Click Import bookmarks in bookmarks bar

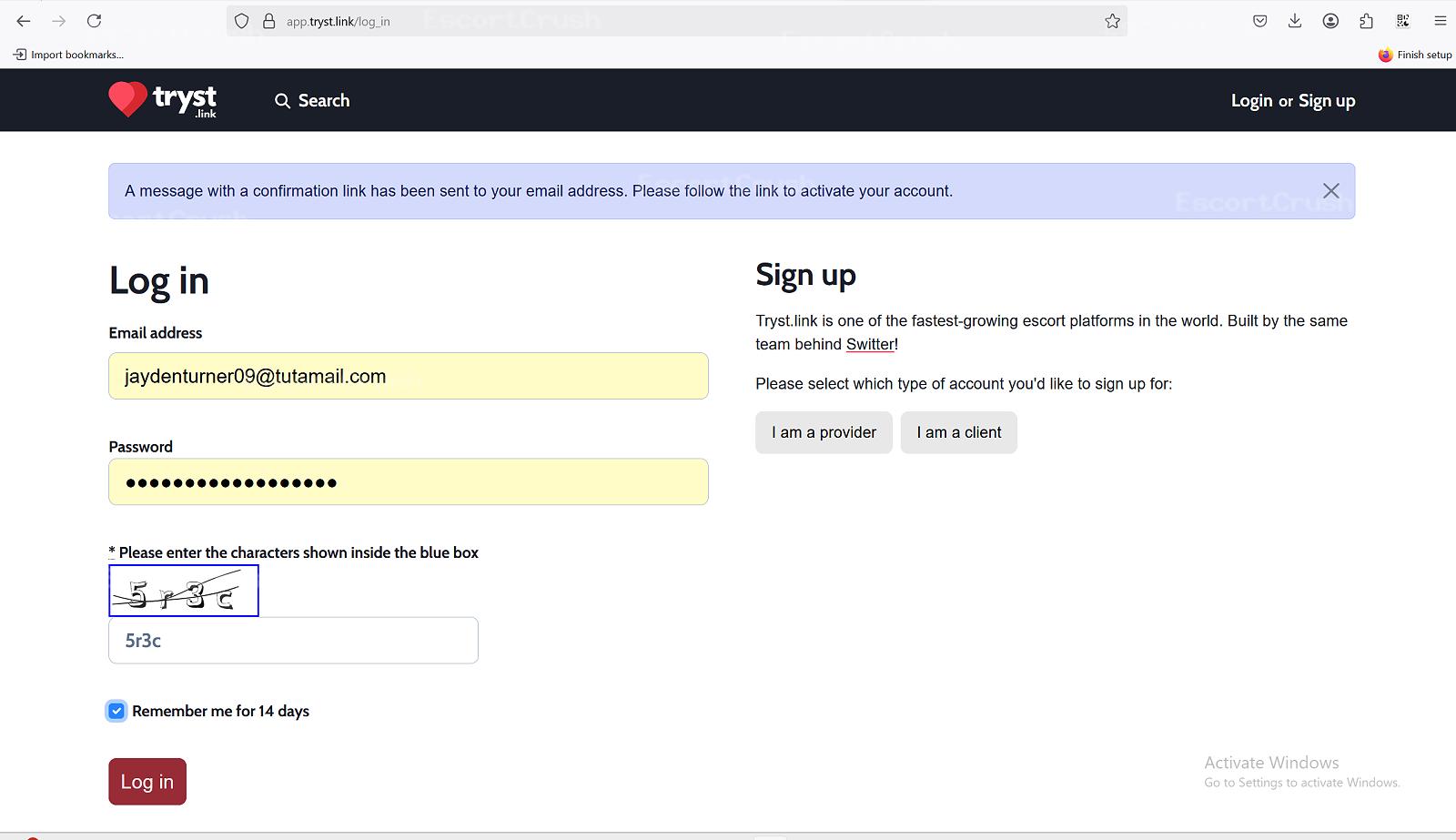coord(68,55)
